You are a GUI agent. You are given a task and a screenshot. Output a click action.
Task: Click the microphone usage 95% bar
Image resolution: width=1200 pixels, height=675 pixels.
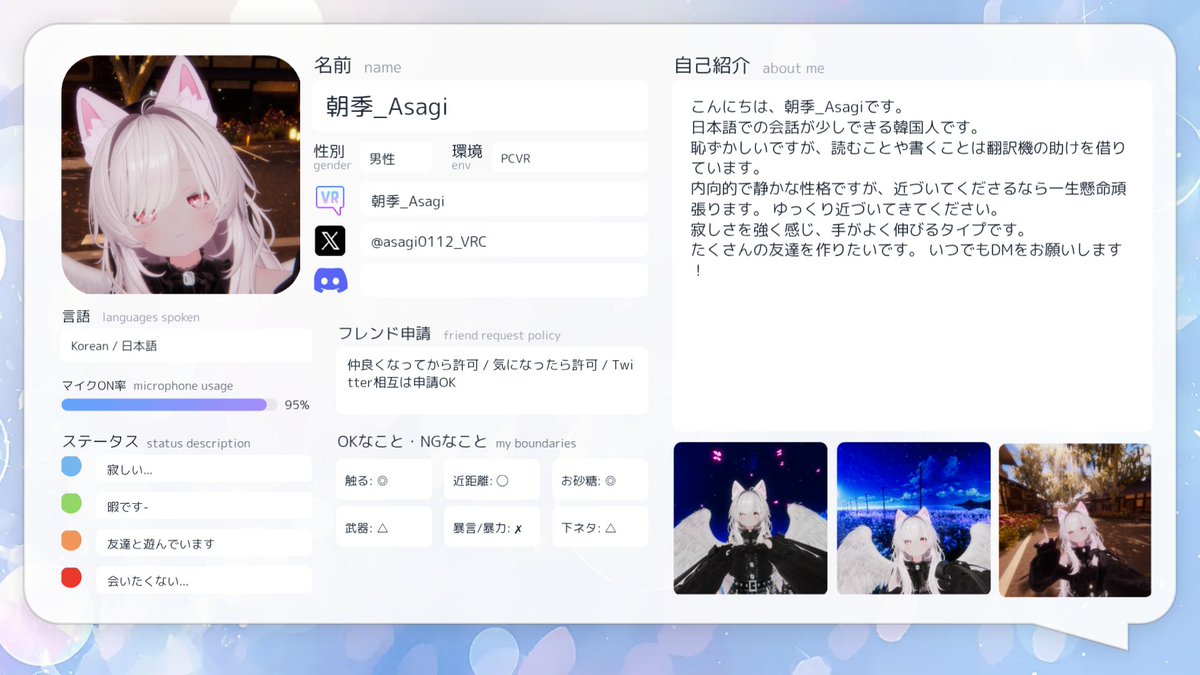tap(169, 405)
